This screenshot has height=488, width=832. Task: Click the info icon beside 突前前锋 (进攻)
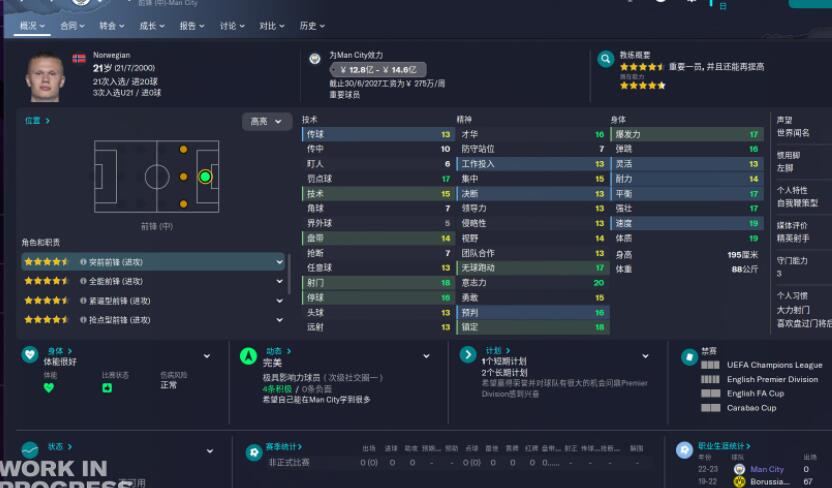83,262
